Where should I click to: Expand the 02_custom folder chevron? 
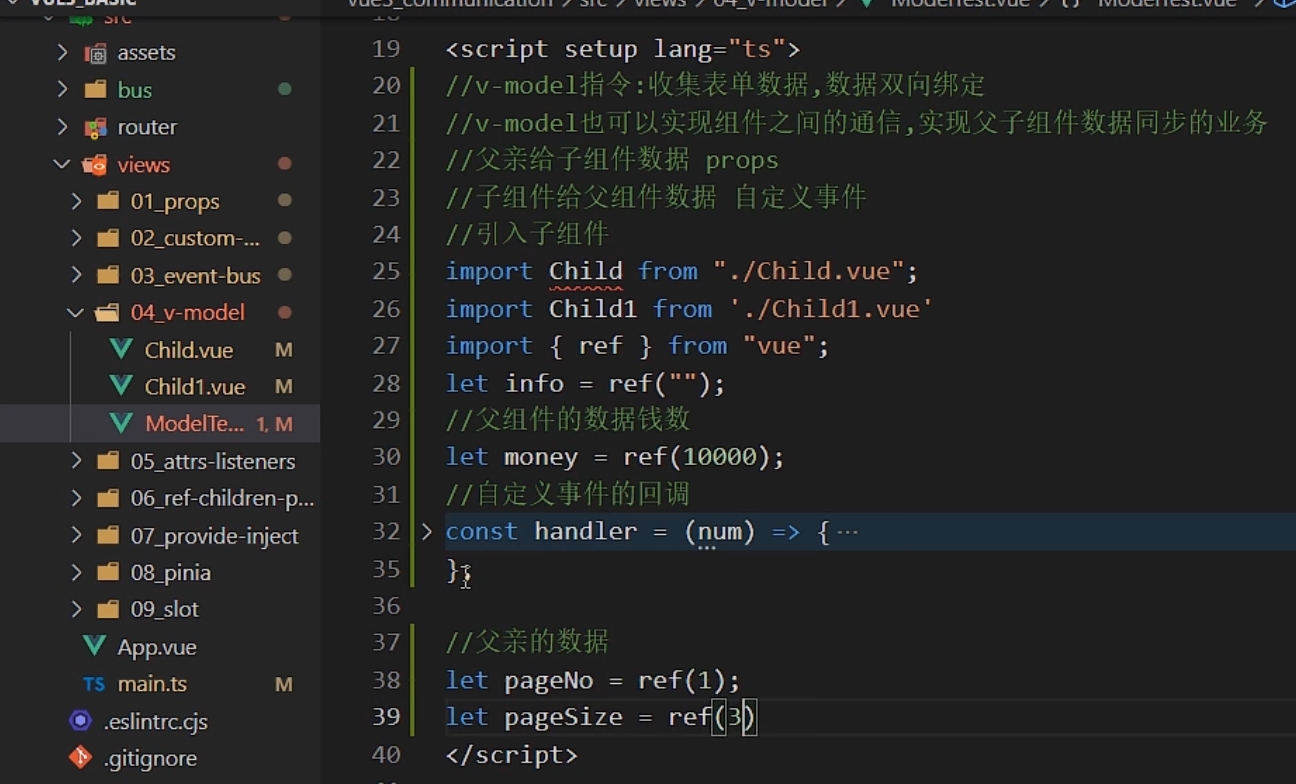(x=77, y=238)
